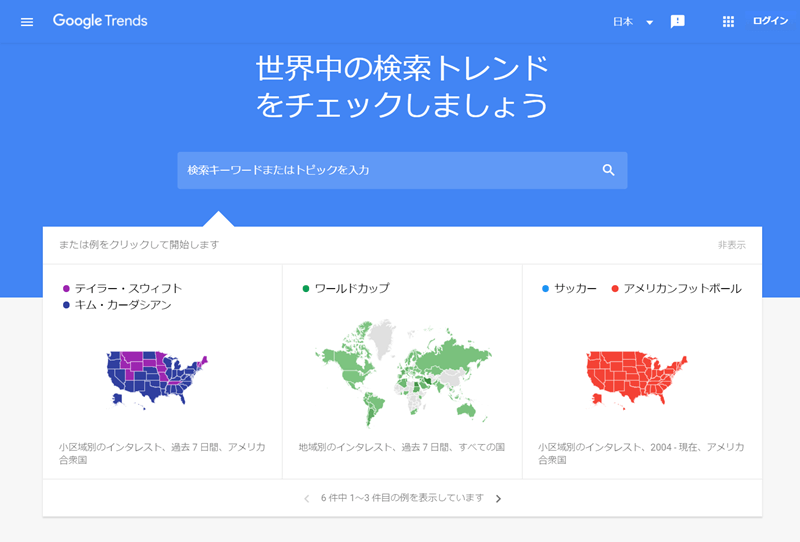800x542 pixels.
Task: Hide examples using 非表示 link
Action: [731, 245]
